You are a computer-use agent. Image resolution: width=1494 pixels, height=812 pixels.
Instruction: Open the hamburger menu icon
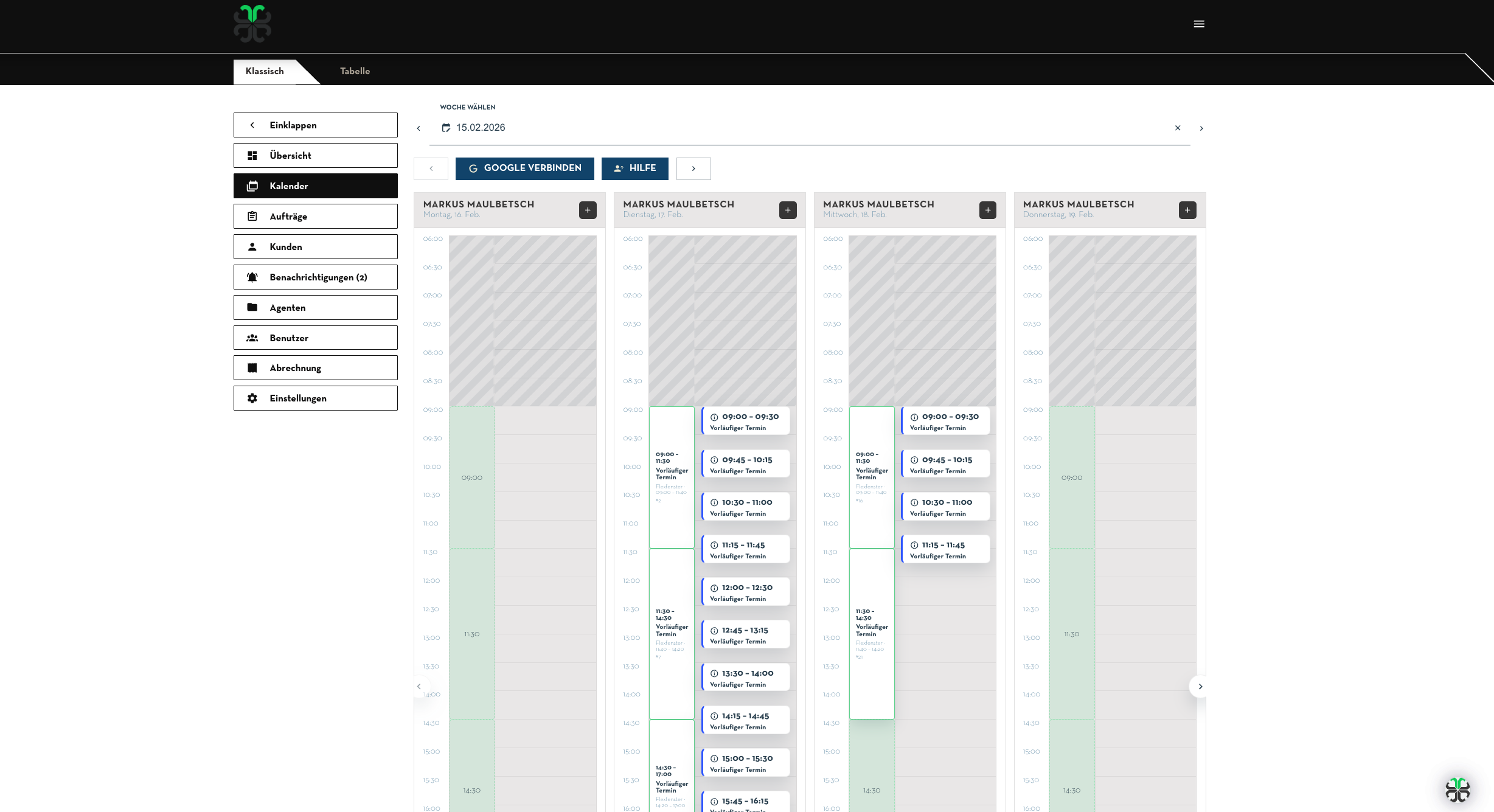(1199, 24)
